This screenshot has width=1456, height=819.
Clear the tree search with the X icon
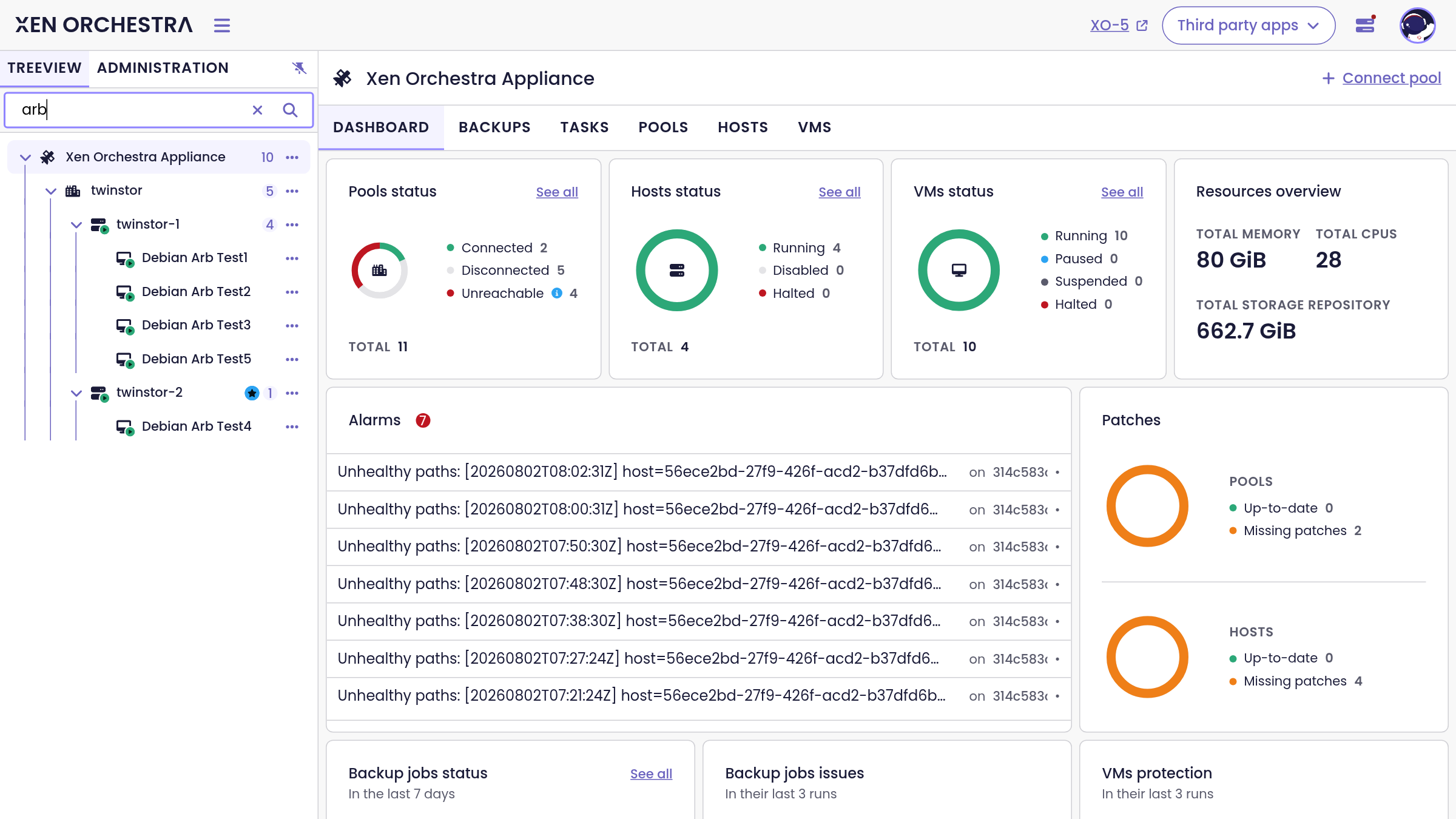tap(257, 110)
